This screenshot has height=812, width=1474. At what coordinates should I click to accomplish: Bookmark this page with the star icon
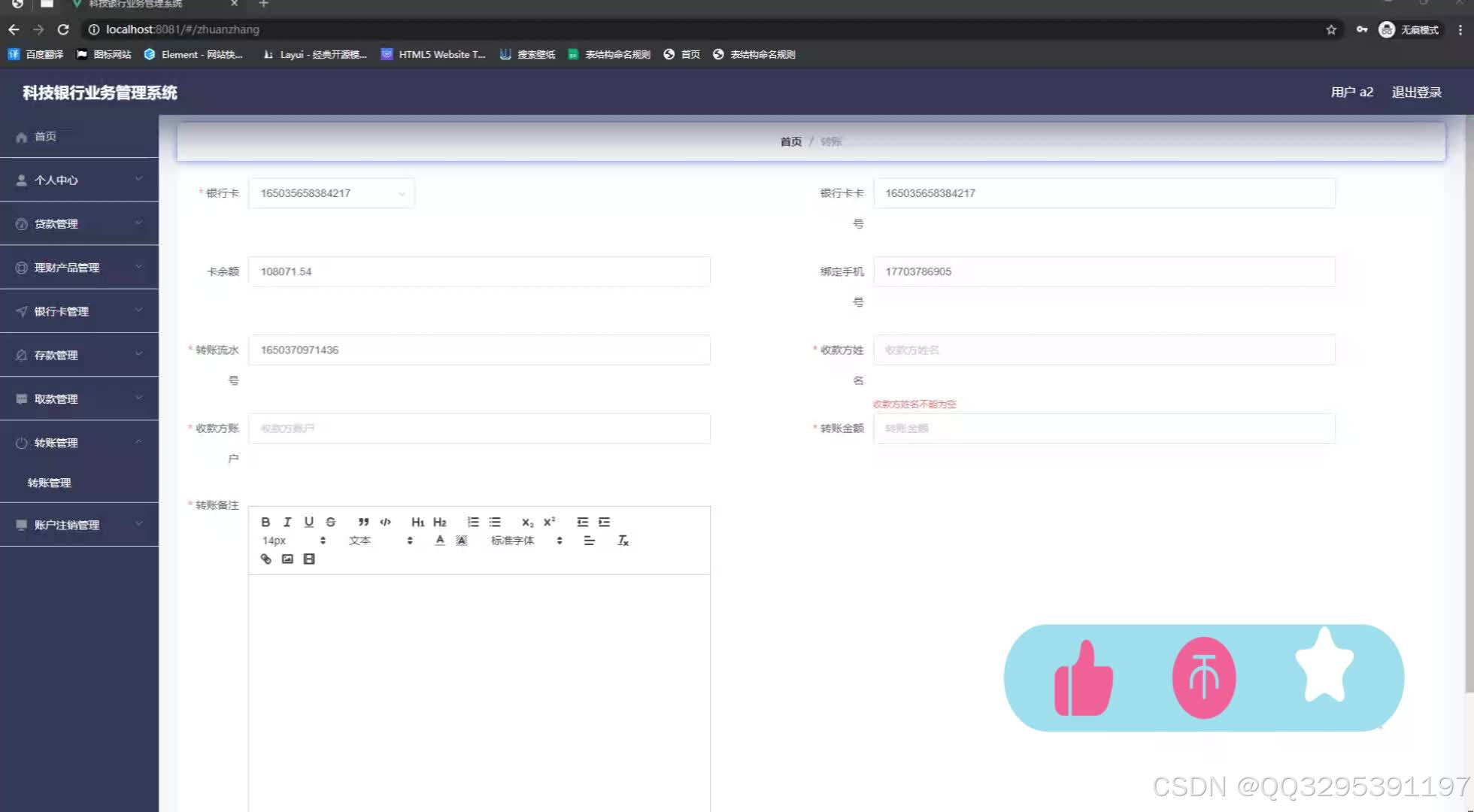pos(1331,29)
